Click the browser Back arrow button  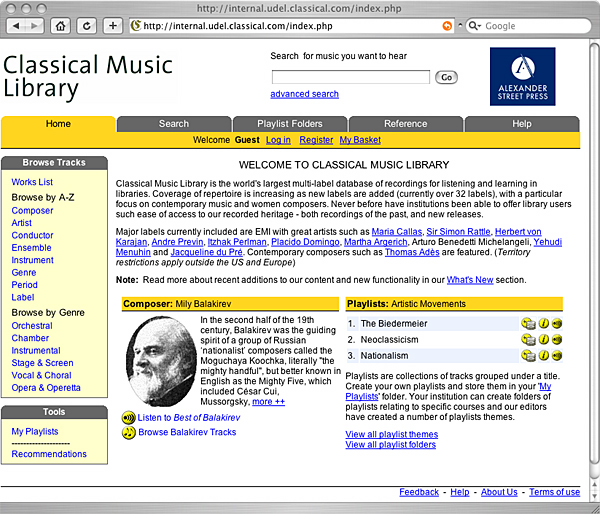click(x=16, y=26)
